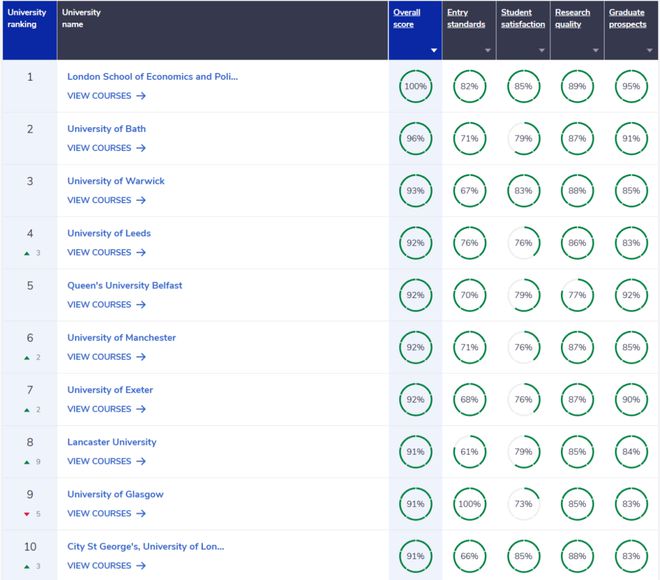The image size is (660, 580).
Task: Click the red down arrow under rank 9
Action: 27,514
